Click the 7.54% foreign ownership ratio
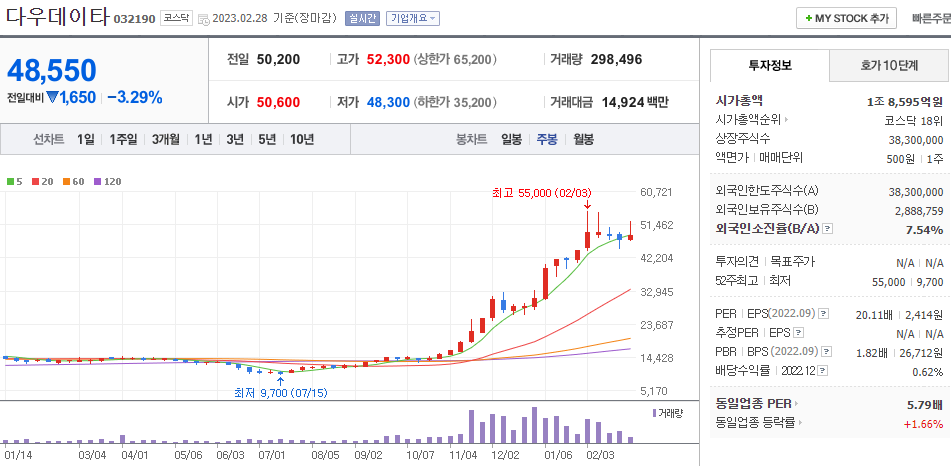This screenshot has height=466, width=951. point(925,229)
